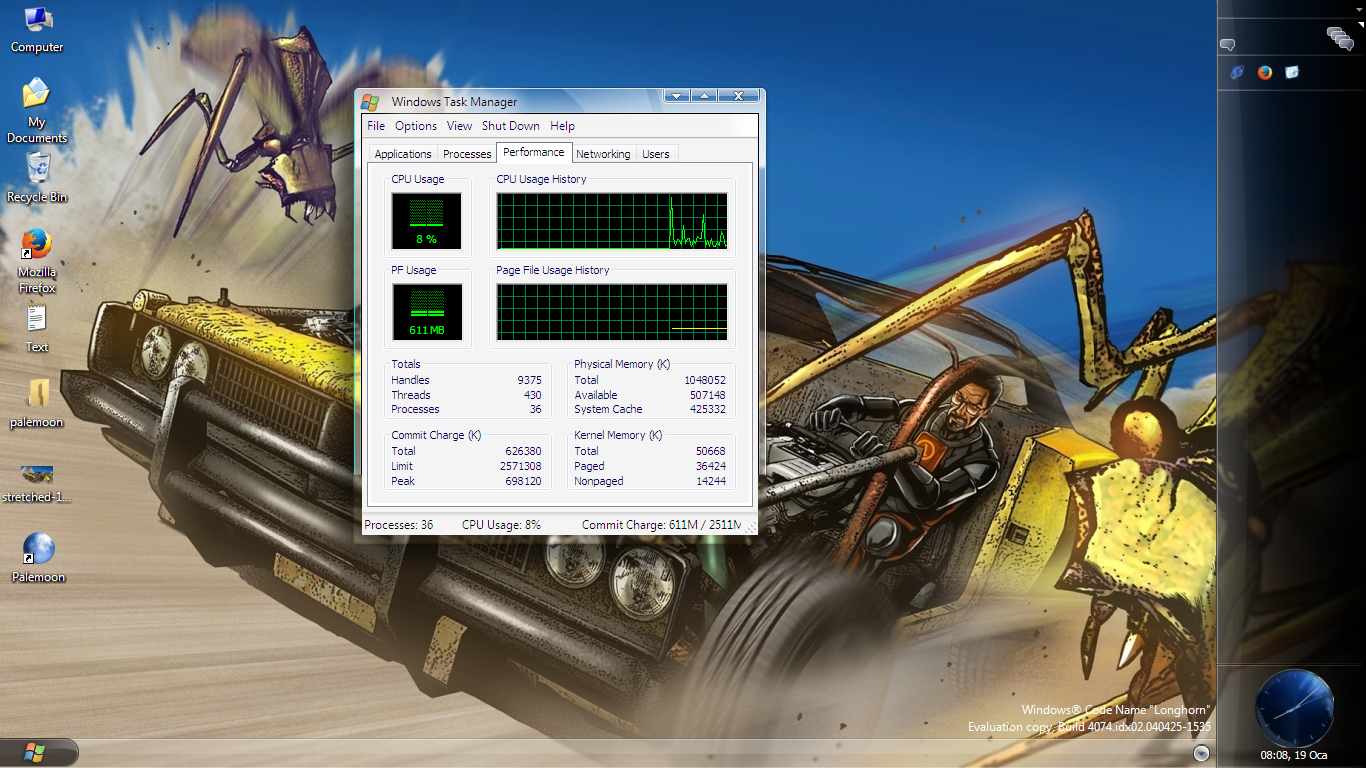Image resolution: width=1366 pixels, height=768 pixels.
Task: Launch Firefox from the sidebar quick launch
Action: pos(1265,72)
